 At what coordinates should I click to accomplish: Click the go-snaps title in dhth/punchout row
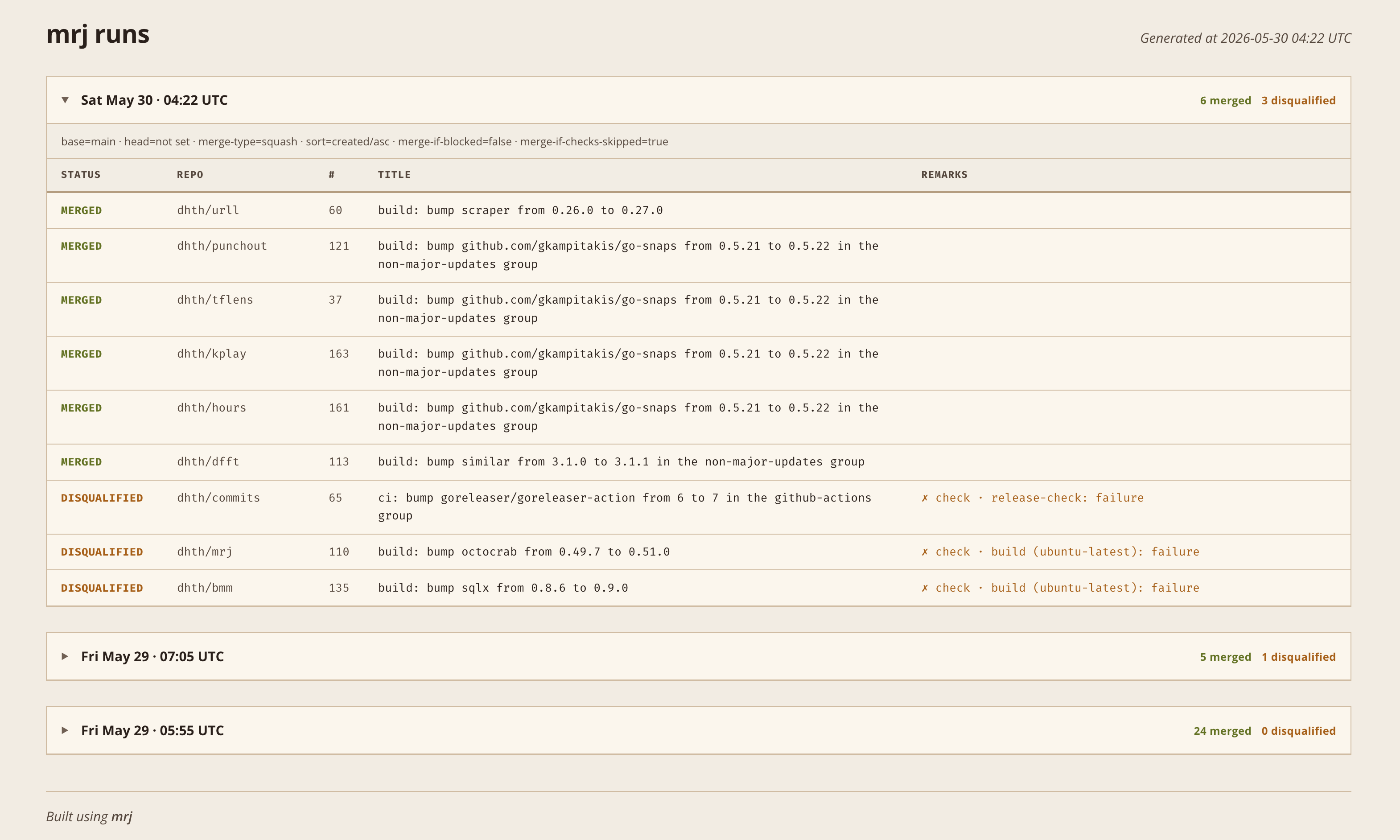pos(628,255)
